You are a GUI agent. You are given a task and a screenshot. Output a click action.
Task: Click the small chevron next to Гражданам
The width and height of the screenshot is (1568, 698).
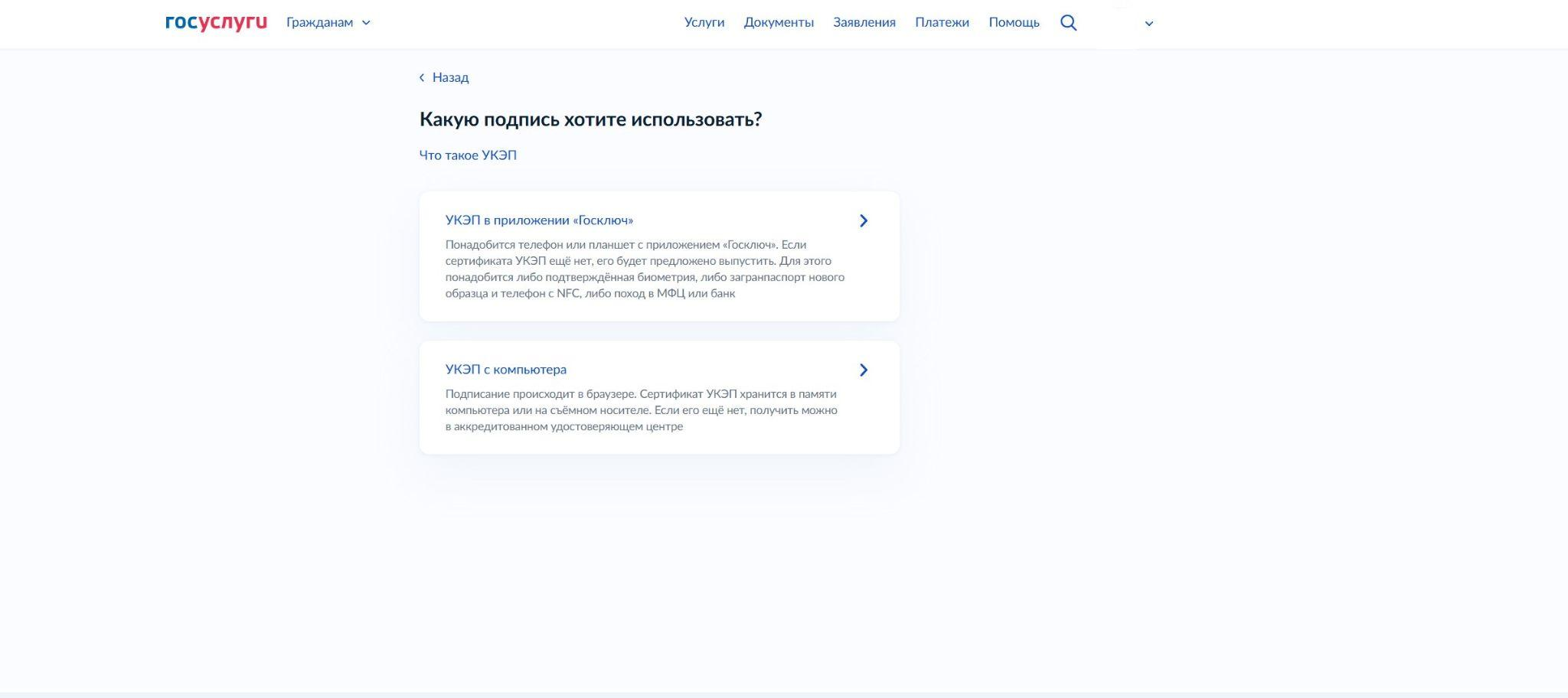pos(366,23)
